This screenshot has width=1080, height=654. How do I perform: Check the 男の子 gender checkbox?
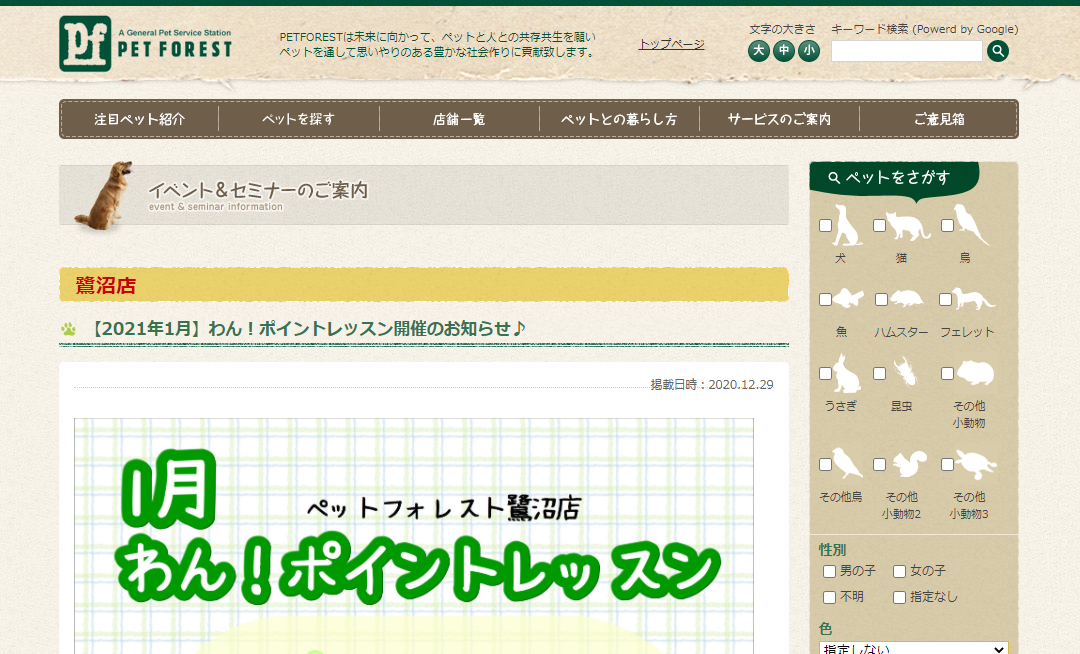click(829, 571)
